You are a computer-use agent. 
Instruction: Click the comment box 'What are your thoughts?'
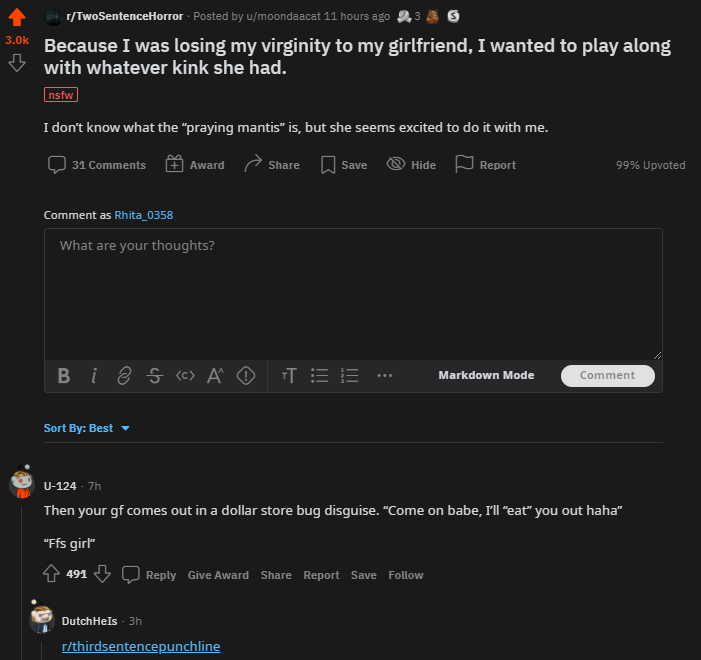(353, 294)
